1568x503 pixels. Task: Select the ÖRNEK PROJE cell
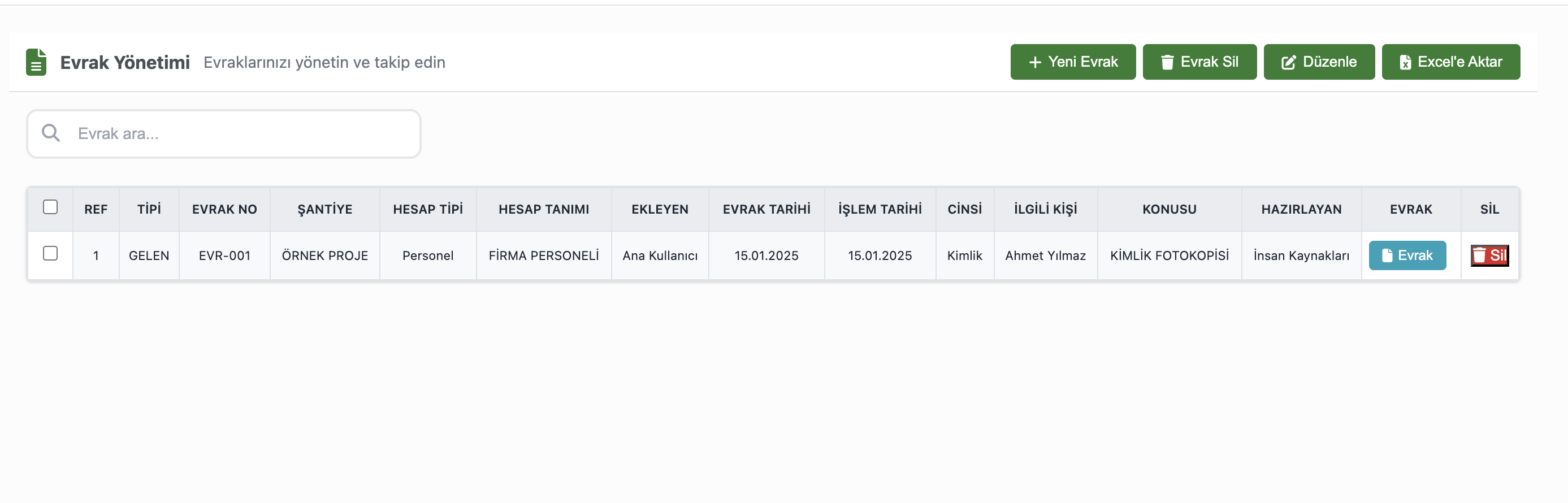(324, 256)
